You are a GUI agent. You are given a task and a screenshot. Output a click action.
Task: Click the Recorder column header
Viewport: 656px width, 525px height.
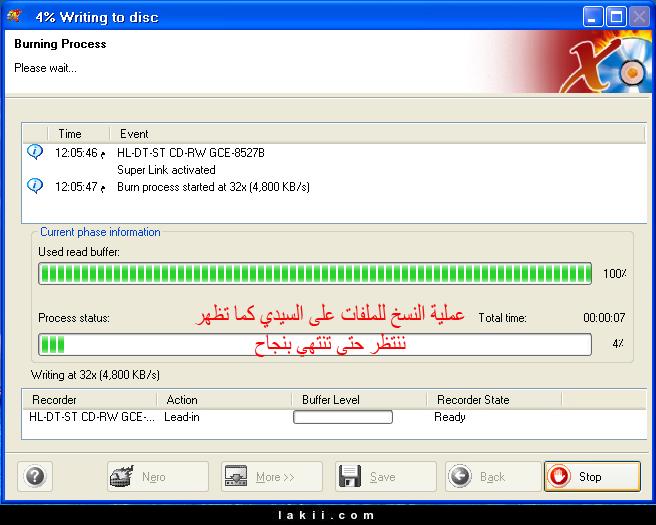pyautogui.click(x=89, y=400)
